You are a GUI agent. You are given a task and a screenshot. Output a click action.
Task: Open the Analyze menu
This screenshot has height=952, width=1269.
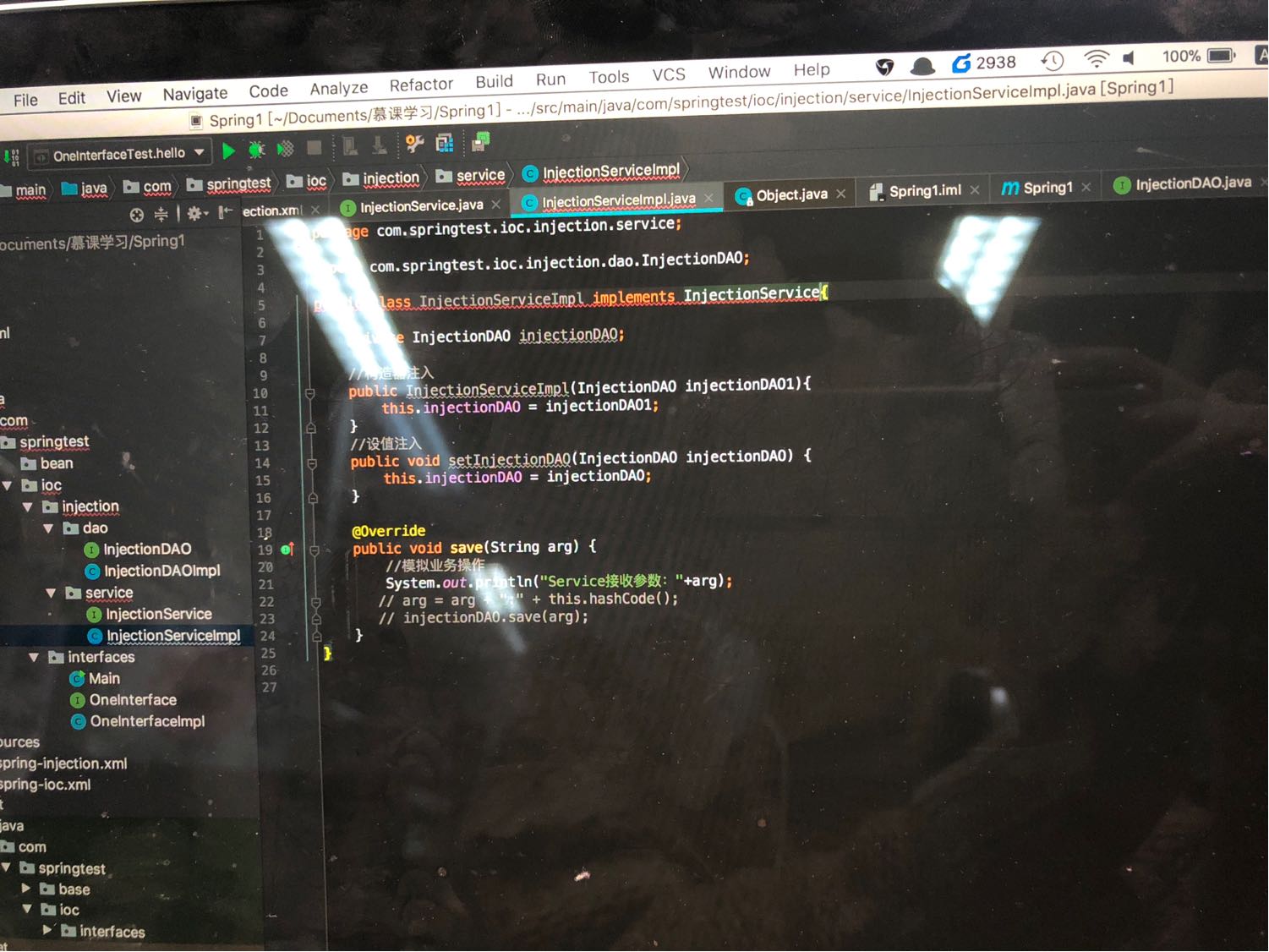(339, 88)
